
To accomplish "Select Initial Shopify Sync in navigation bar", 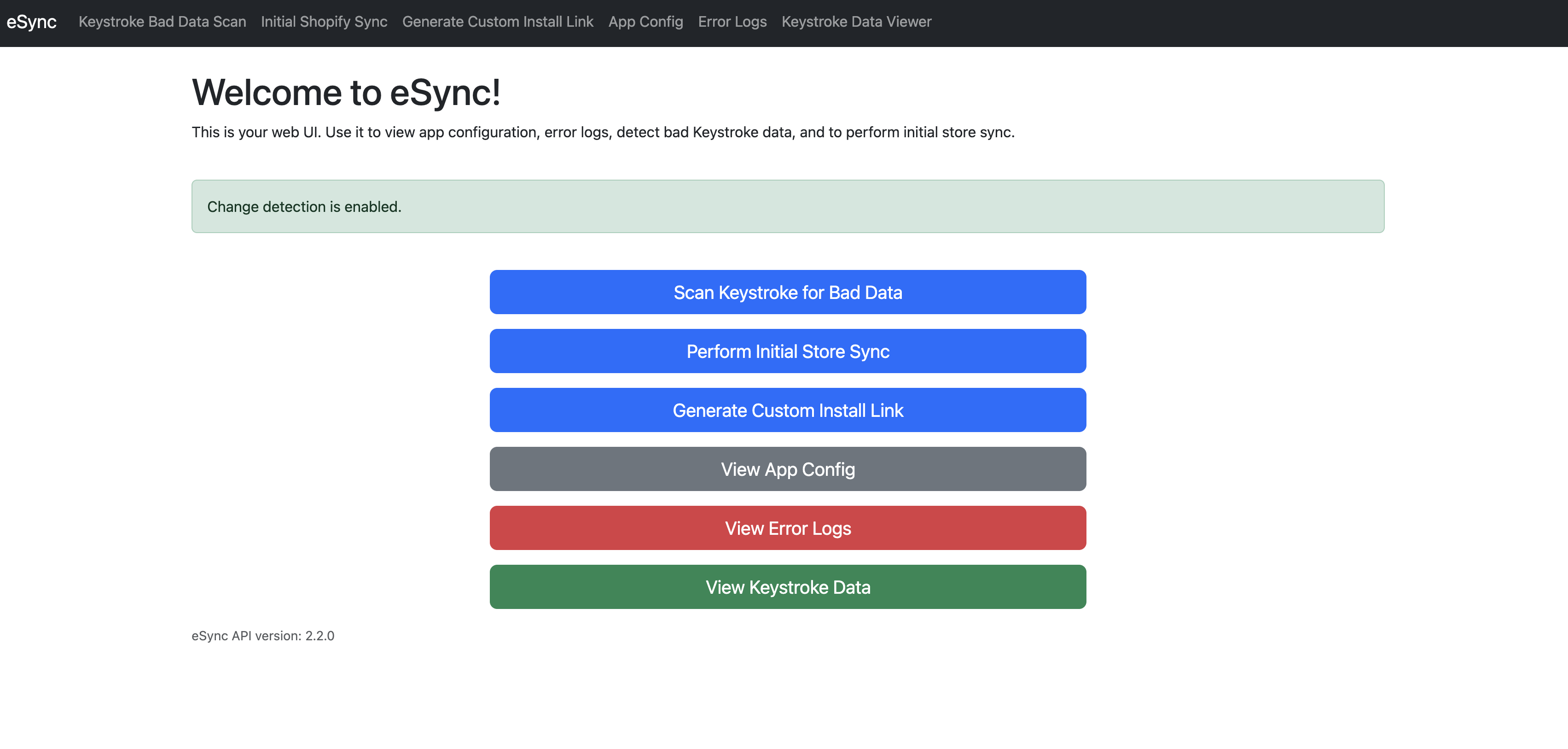I will click(323, 22).
